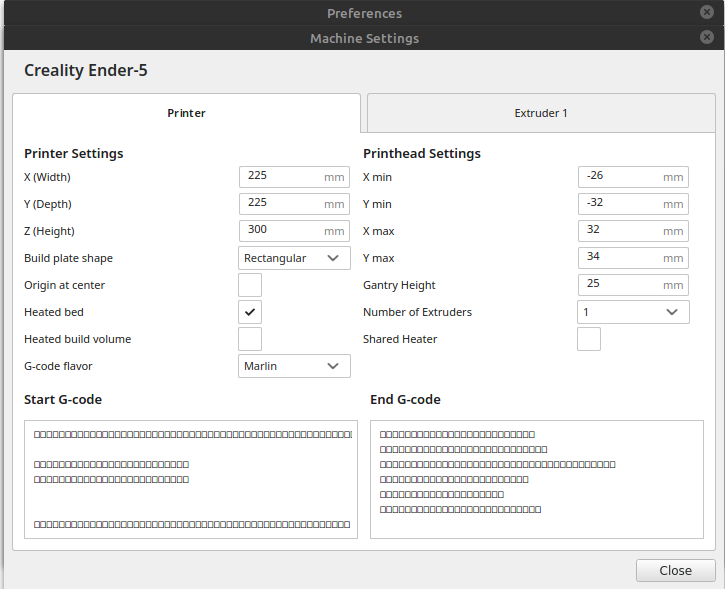Image resolution: width=725 pixels, height=589 pixels.
Task: Uncheck the Heated bed checkbox
Action: click(x=250, y=312)
